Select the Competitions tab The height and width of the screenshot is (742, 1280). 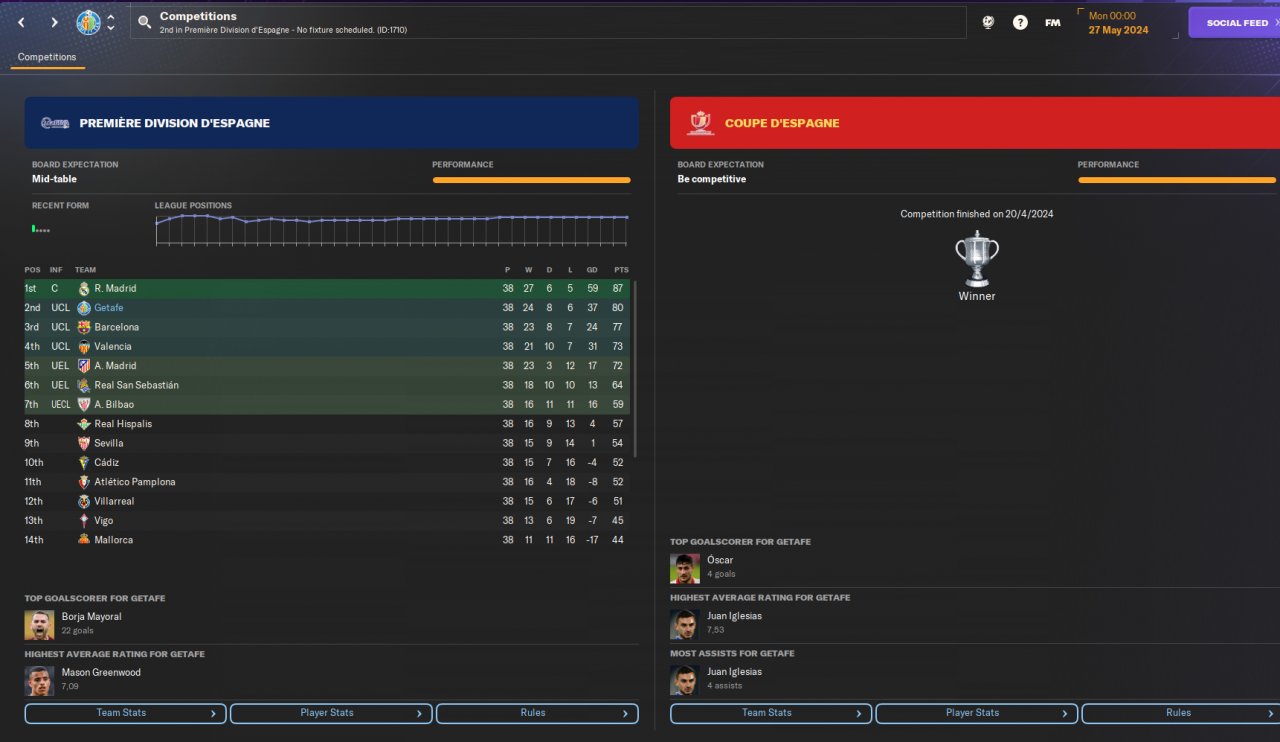(x=47, y=57)
